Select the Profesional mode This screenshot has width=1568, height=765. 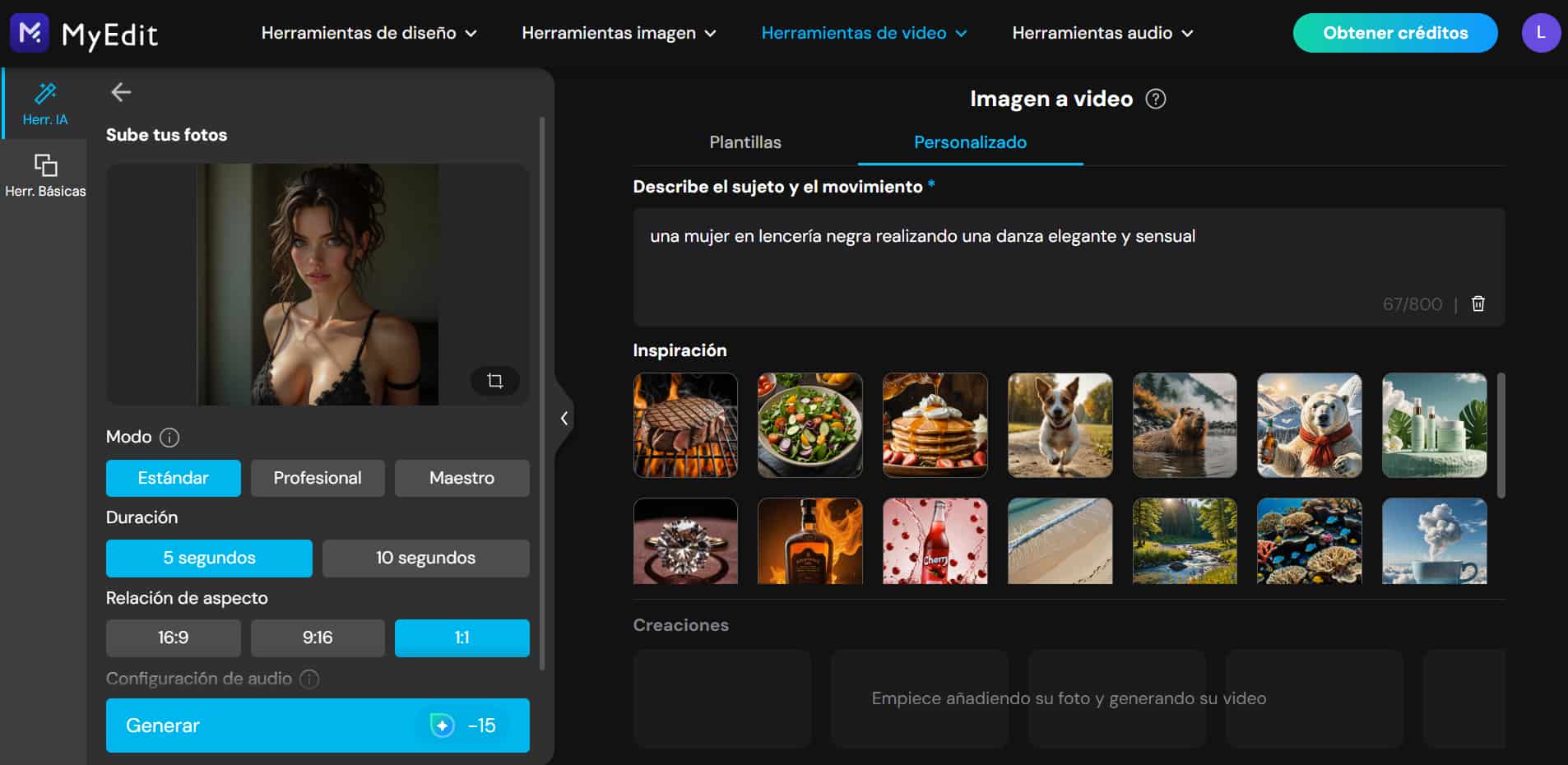(x=318, y=478)
